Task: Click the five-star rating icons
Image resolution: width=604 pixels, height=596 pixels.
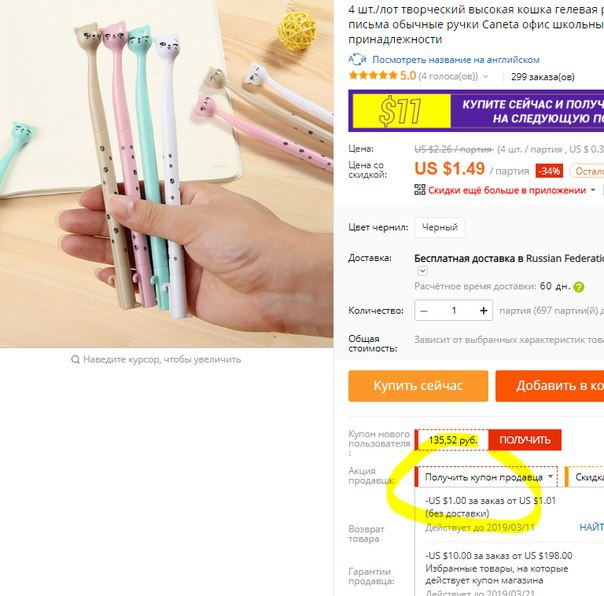Action: [373, 75]
